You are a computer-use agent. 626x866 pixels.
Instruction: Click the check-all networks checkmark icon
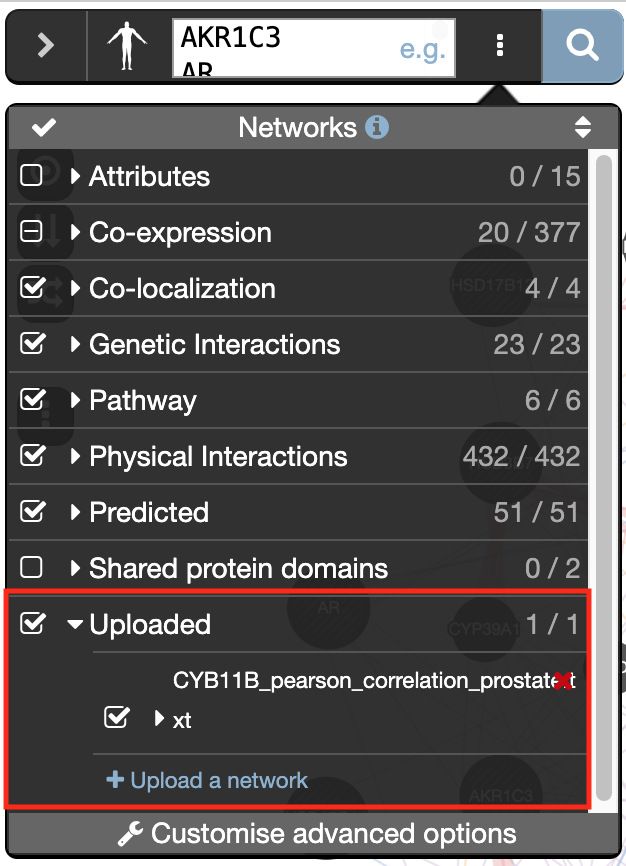pyautogui.click(x=44, y=128)
